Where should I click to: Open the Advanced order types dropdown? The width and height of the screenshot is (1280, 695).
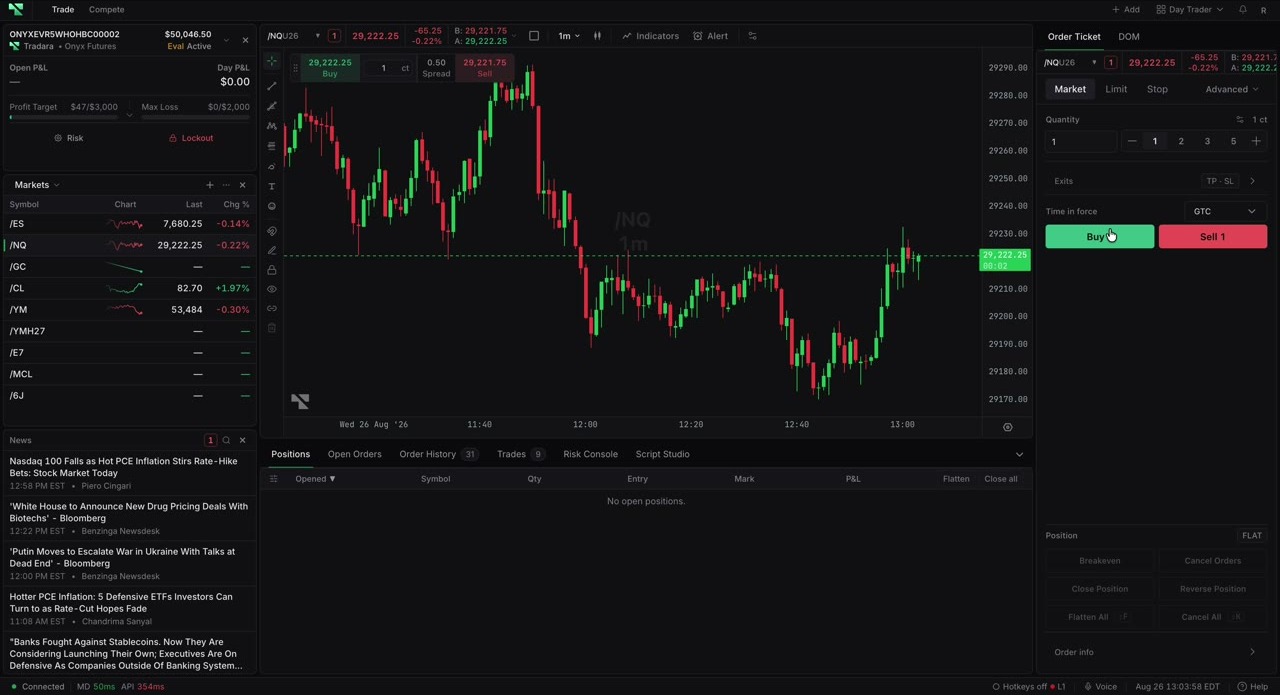point(1232,89)
